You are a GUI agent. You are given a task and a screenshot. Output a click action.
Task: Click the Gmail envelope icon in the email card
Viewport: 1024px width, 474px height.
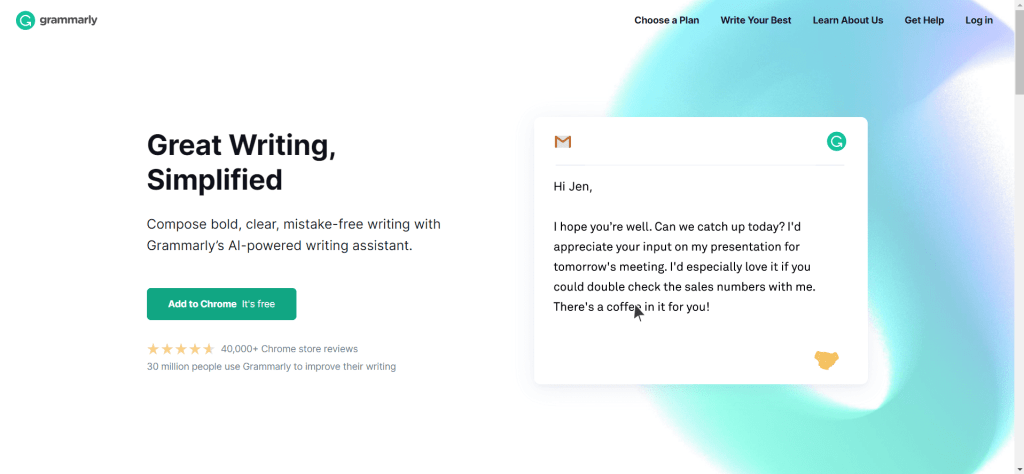coord(563,142)
